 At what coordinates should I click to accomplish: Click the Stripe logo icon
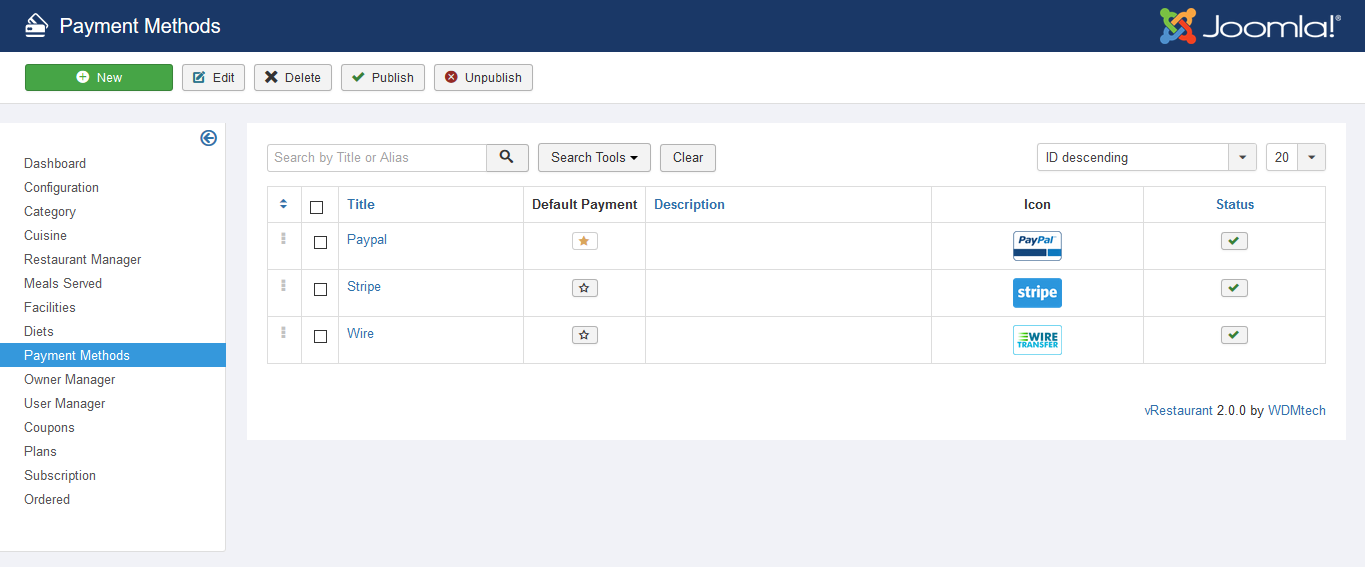[x=1037, y=292]
